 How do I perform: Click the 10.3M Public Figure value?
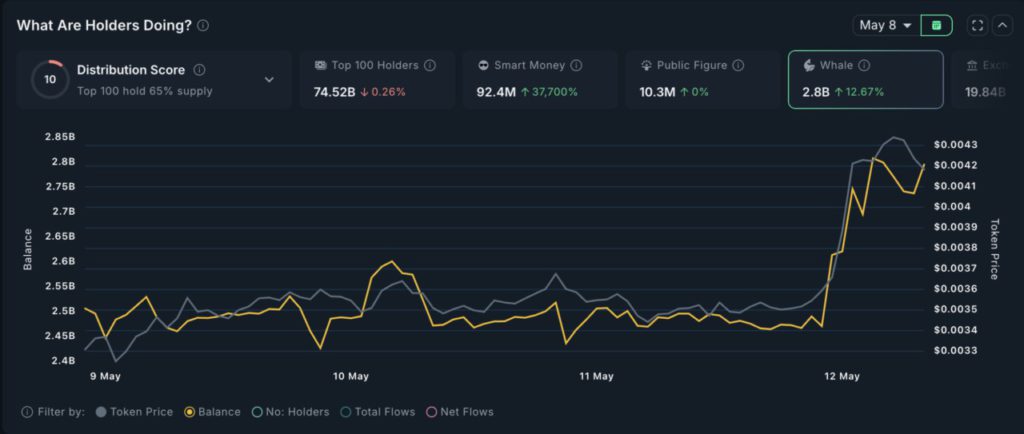coord(658,92)
